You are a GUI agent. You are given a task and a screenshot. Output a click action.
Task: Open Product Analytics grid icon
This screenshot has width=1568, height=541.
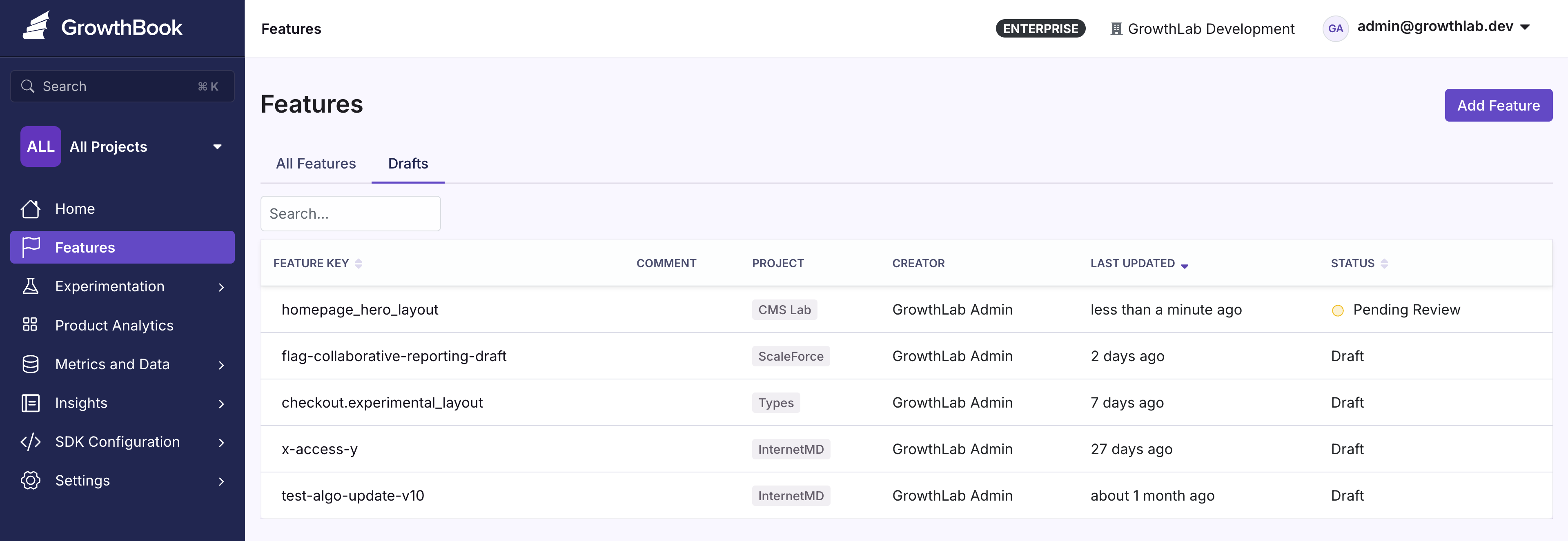coord(31,325)
